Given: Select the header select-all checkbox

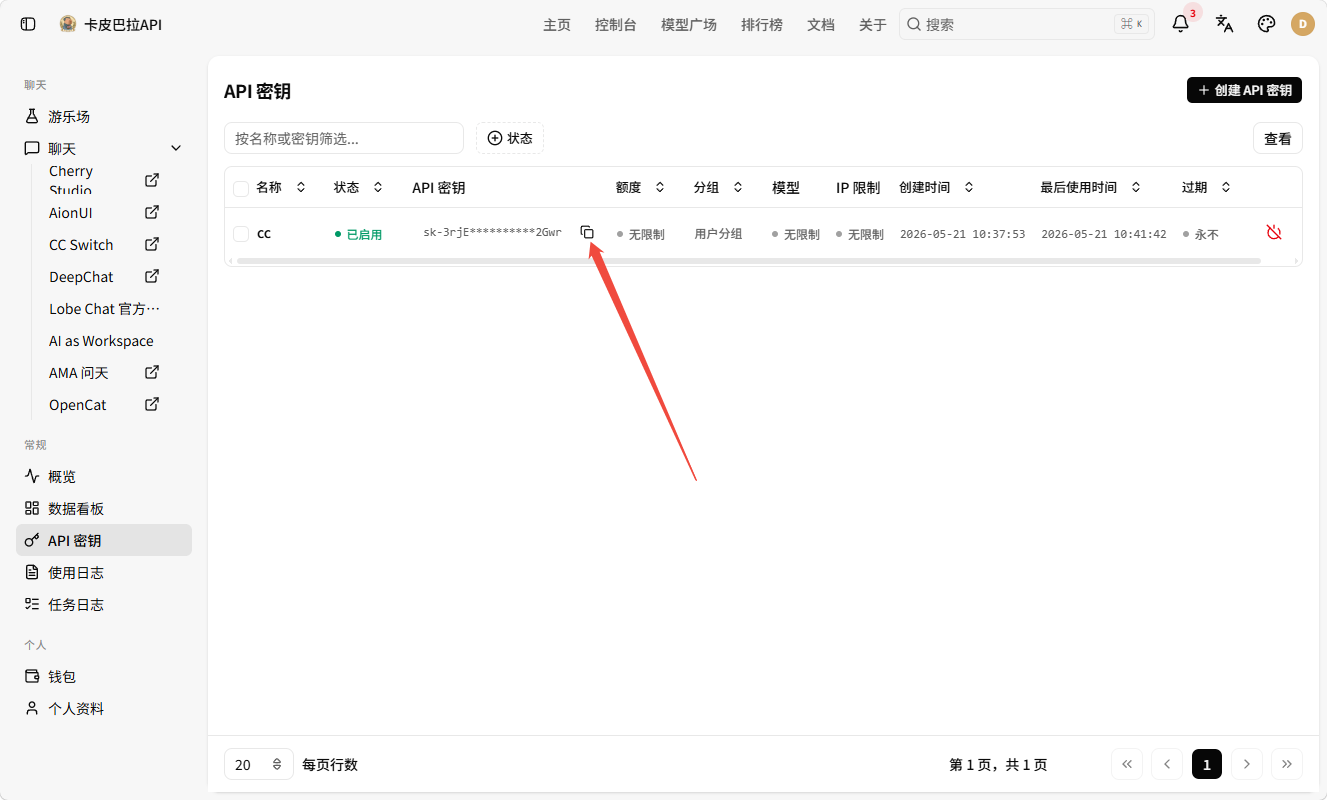Looking at the screenshot, I should [x=241, y=188].
